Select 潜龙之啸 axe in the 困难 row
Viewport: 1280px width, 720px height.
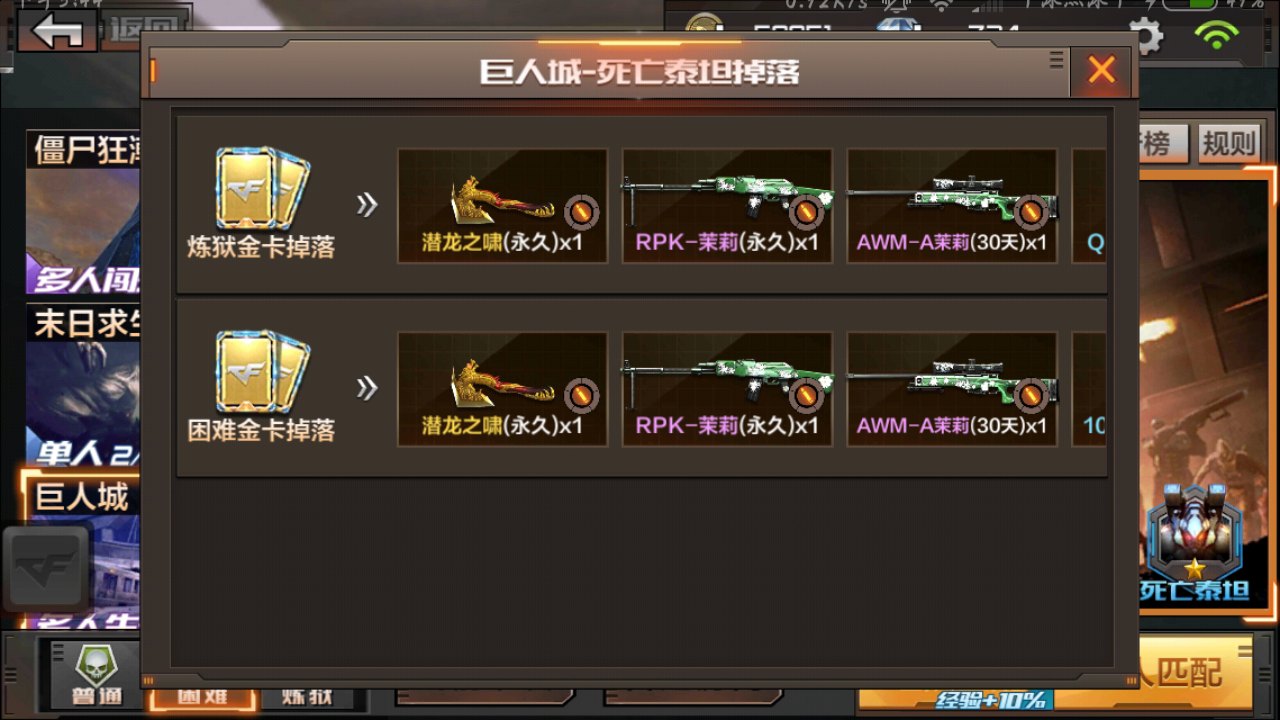pos(503,389)
